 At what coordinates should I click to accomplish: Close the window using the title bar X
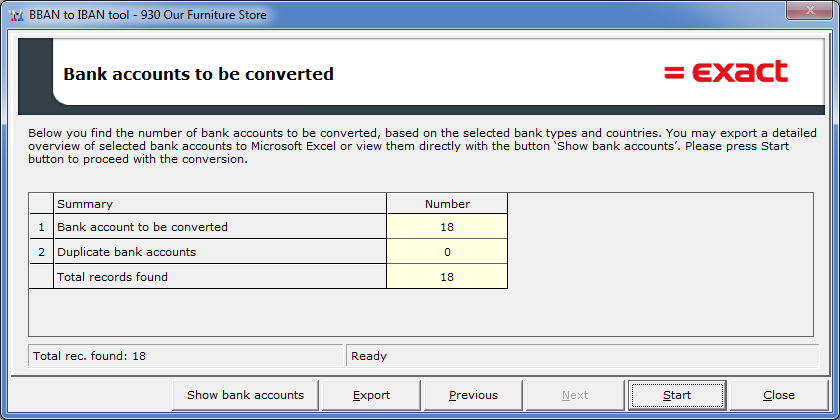click(809, 10)
